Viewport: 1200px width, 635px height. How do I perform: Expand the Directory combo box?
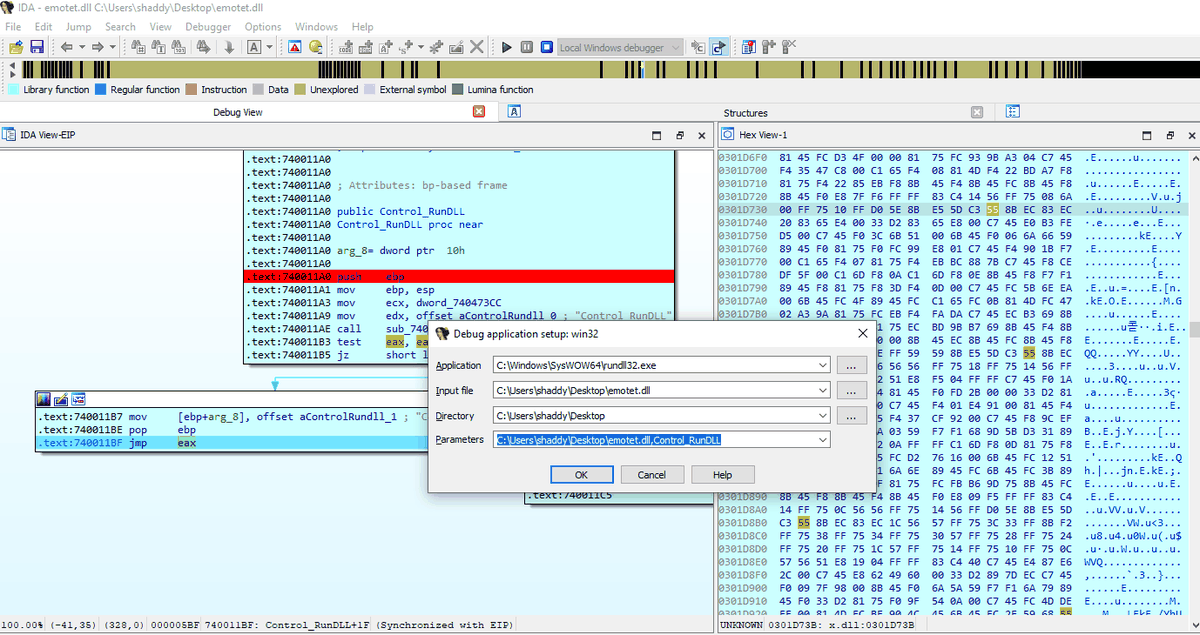pyautogui.click(x=822, y=415)
